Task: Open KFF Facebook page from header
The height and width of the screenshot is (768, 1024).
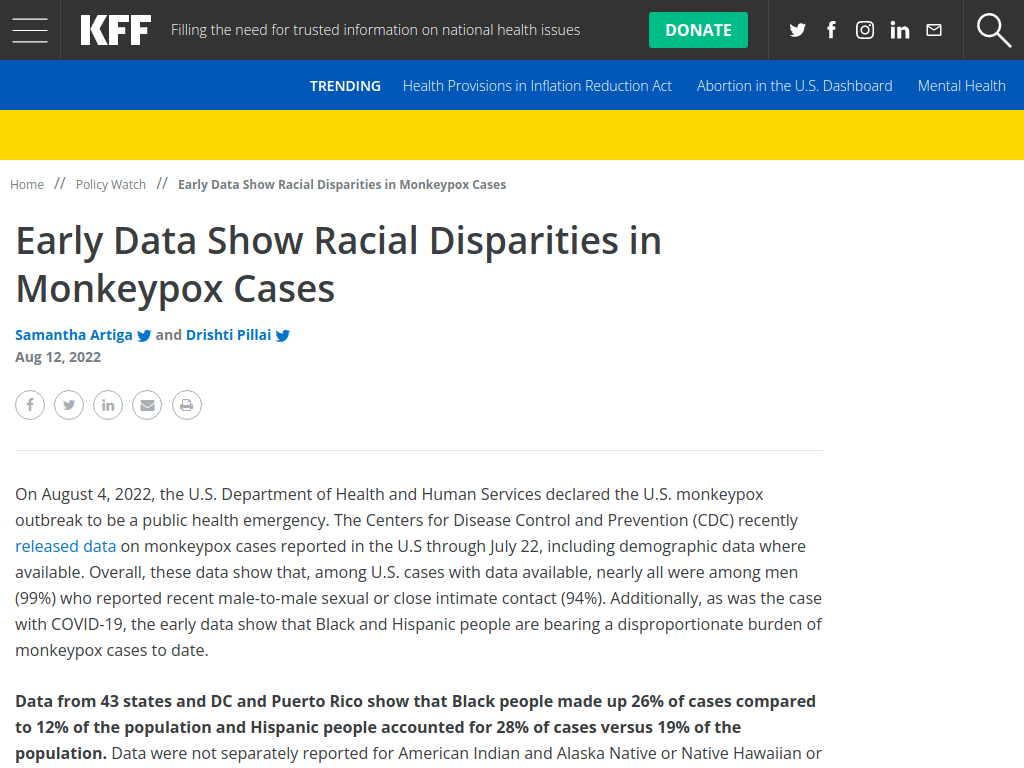Action: coord(831,30)
